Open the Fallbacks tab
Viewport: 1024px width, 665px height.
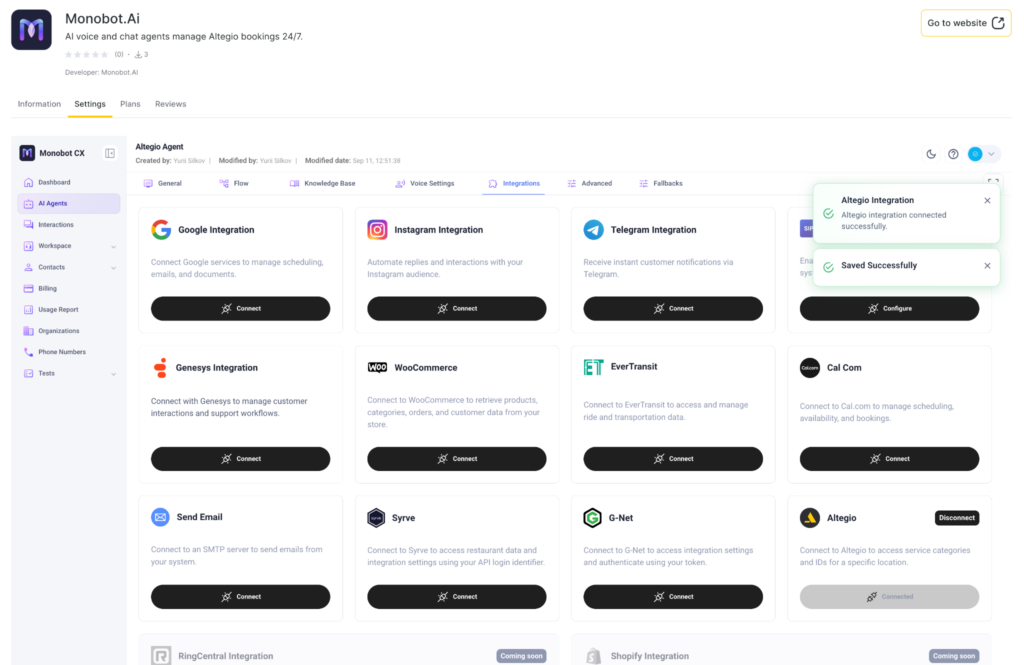point(661,184)
